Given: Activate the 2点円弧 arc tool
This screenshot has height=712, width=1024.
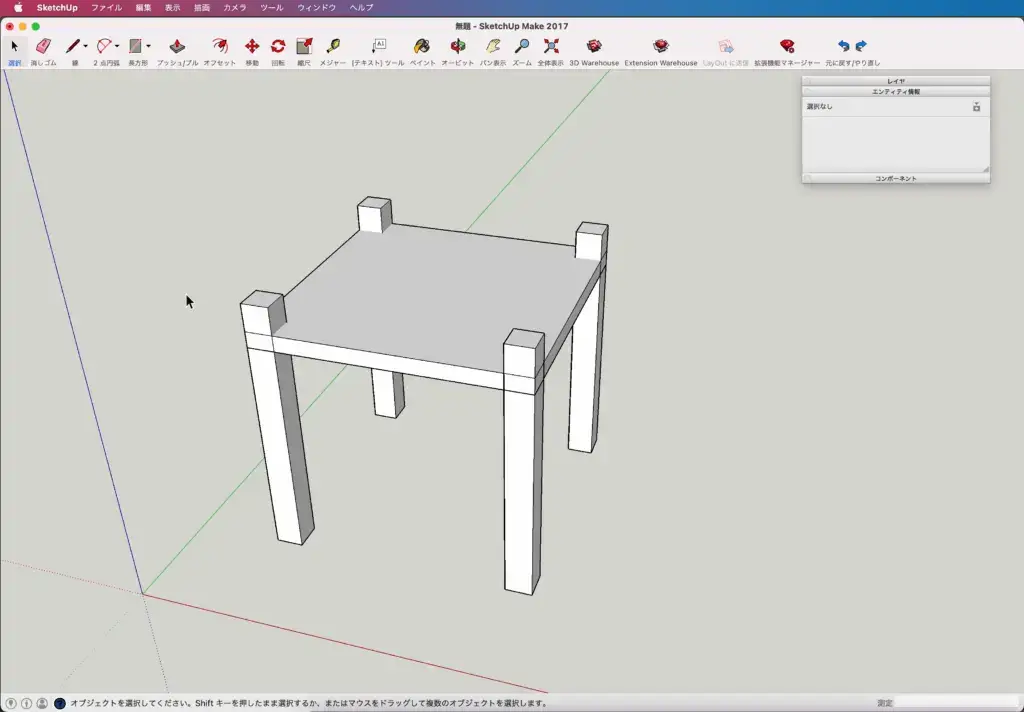Looking at the screenshot, I should point(104,47).
